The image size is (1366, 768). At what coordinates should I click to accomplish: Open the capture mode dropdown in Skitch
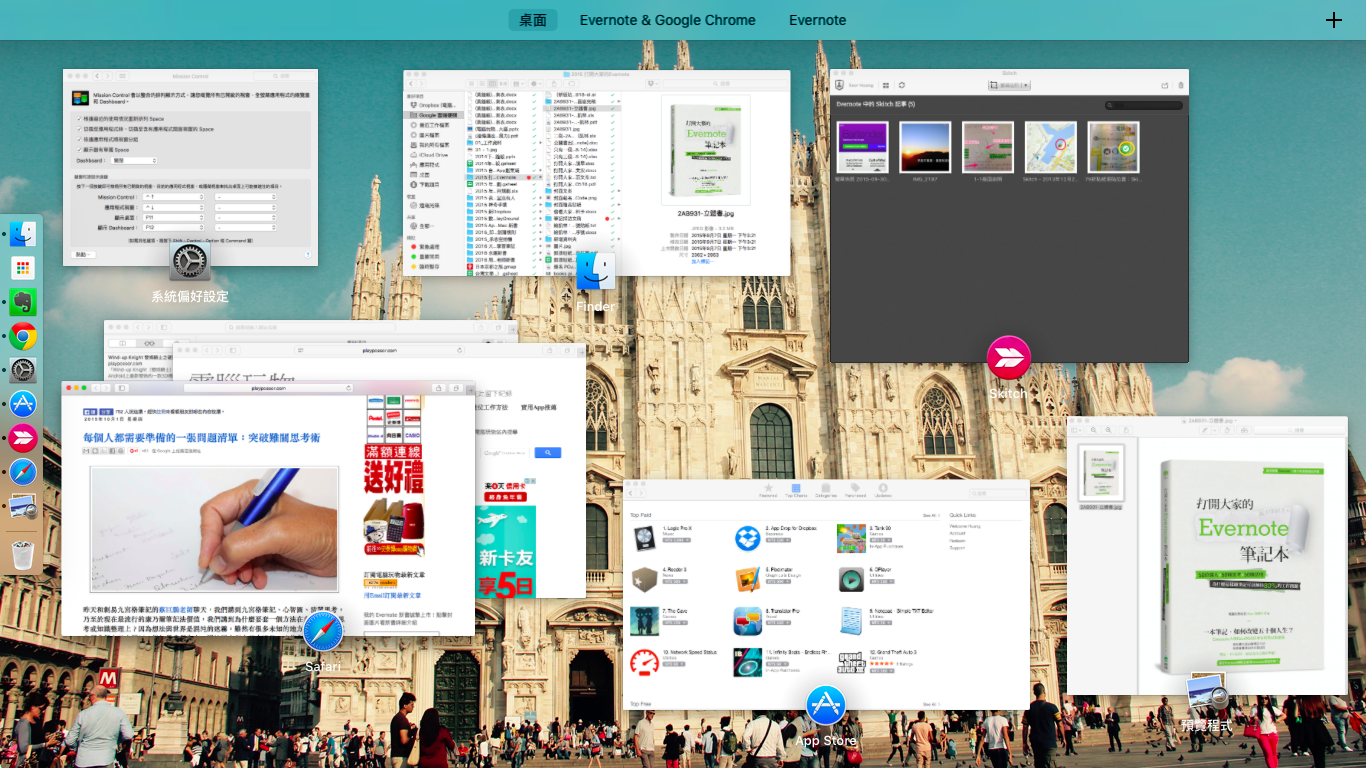click(1009, 86)
